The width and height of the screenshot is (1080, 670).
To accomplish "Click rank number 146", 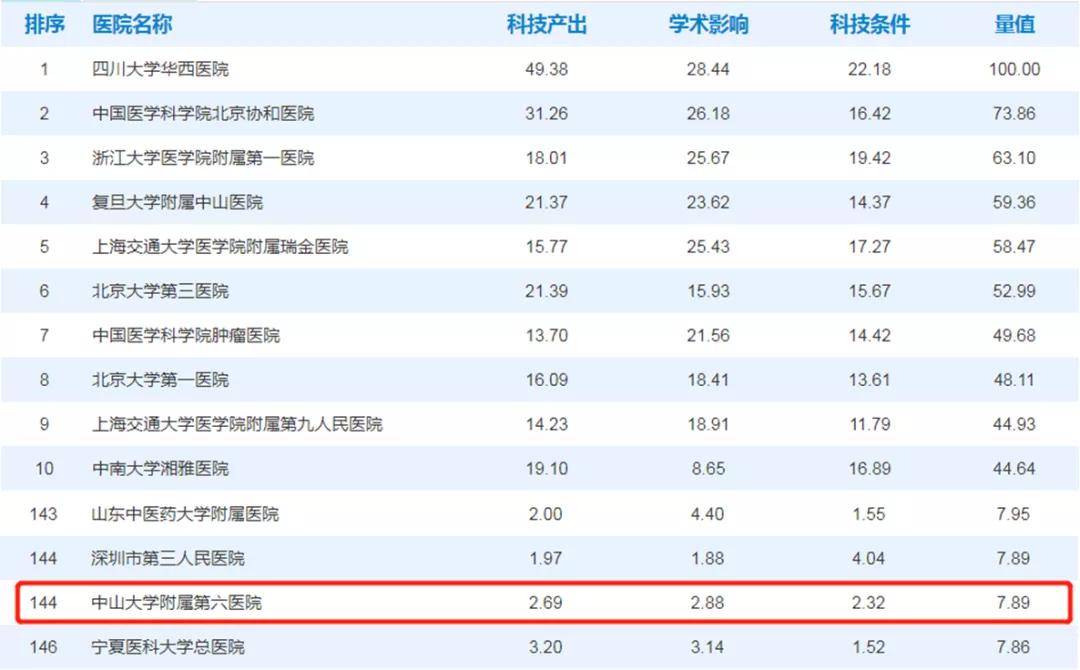I will pos(43,647).
